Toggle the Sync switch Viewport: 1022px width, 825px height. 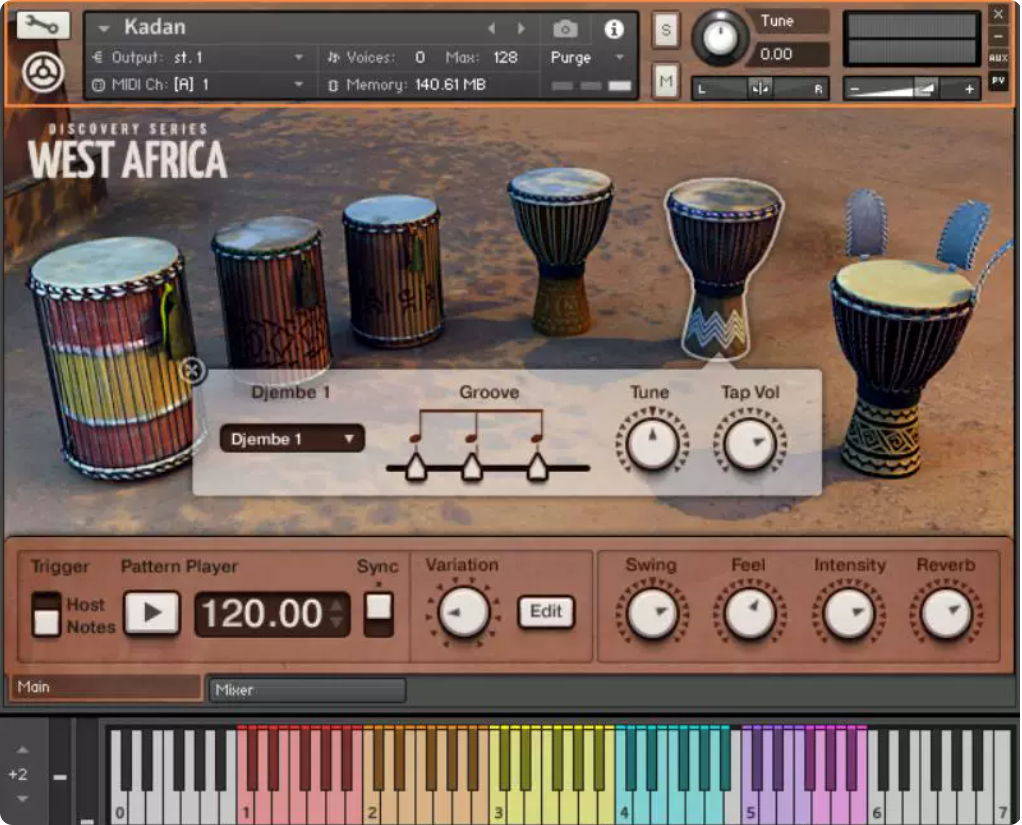click(379, 614)
